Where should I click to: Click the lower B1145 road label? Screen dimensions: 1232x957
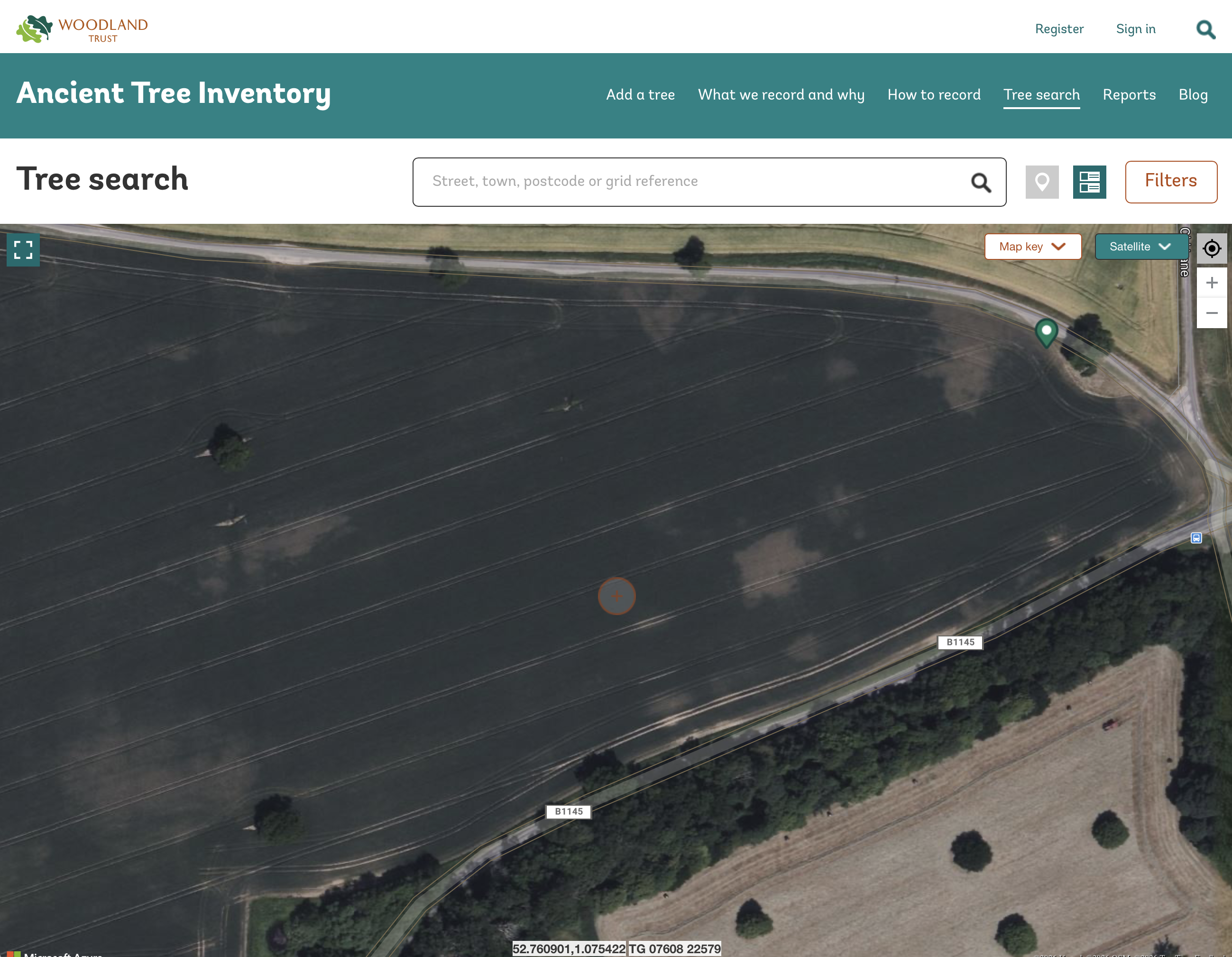tap(569, 811)
